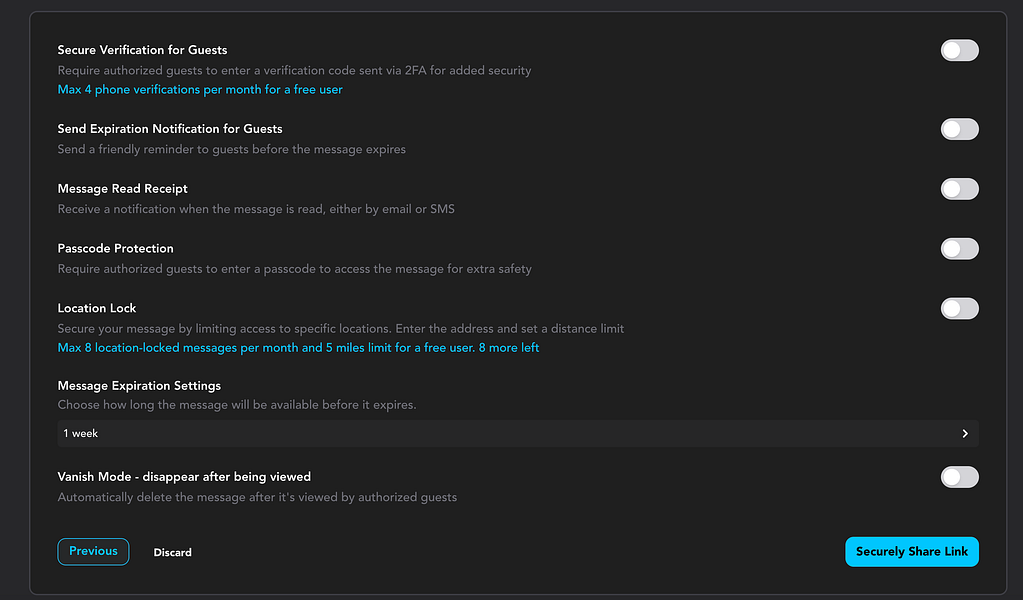The width and height of the screenshot is (1023, 600).
Task: Open 'Max 4 phone verifications per month' link
Action: [200, 90]
